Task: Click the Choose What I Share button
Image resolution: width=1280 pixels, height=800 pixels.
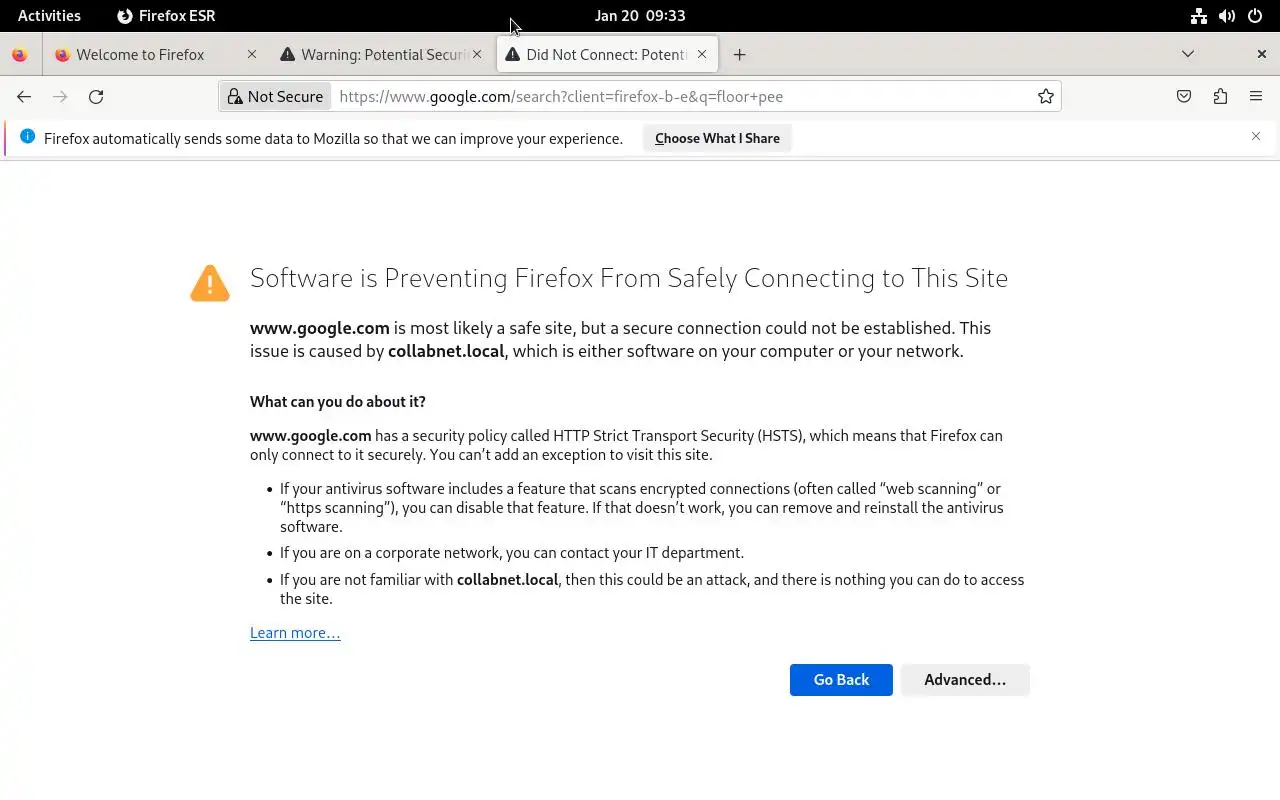Action: coord(717,139)
